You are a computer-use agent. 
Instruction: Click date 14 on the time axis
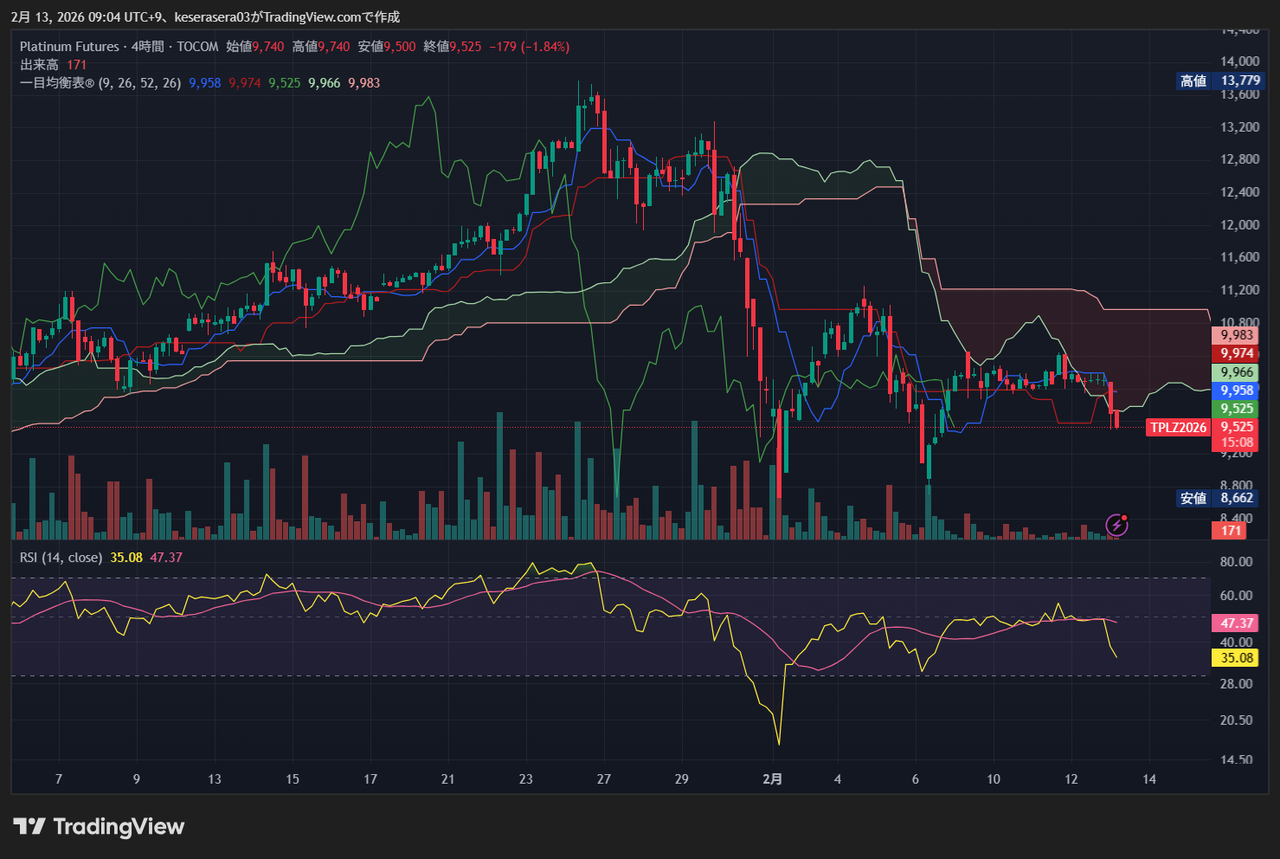click(x=1150, y=779)
